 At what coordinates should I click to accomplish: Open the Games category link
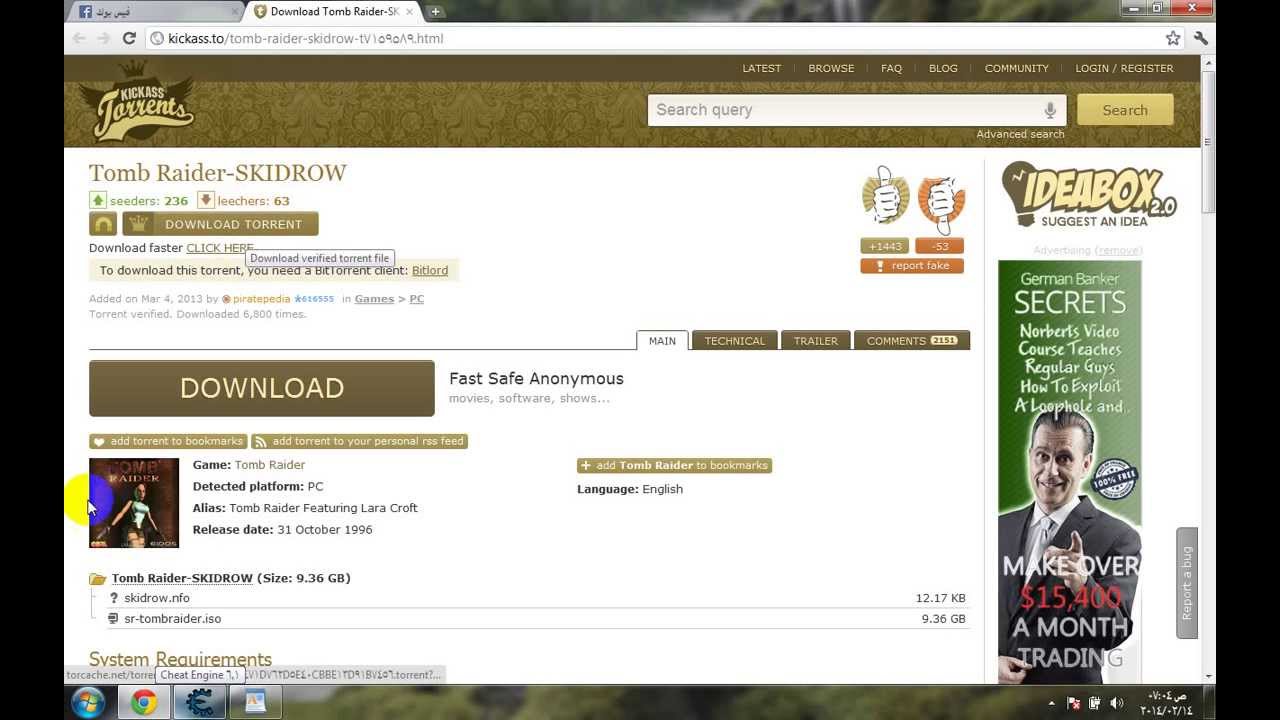374,298
